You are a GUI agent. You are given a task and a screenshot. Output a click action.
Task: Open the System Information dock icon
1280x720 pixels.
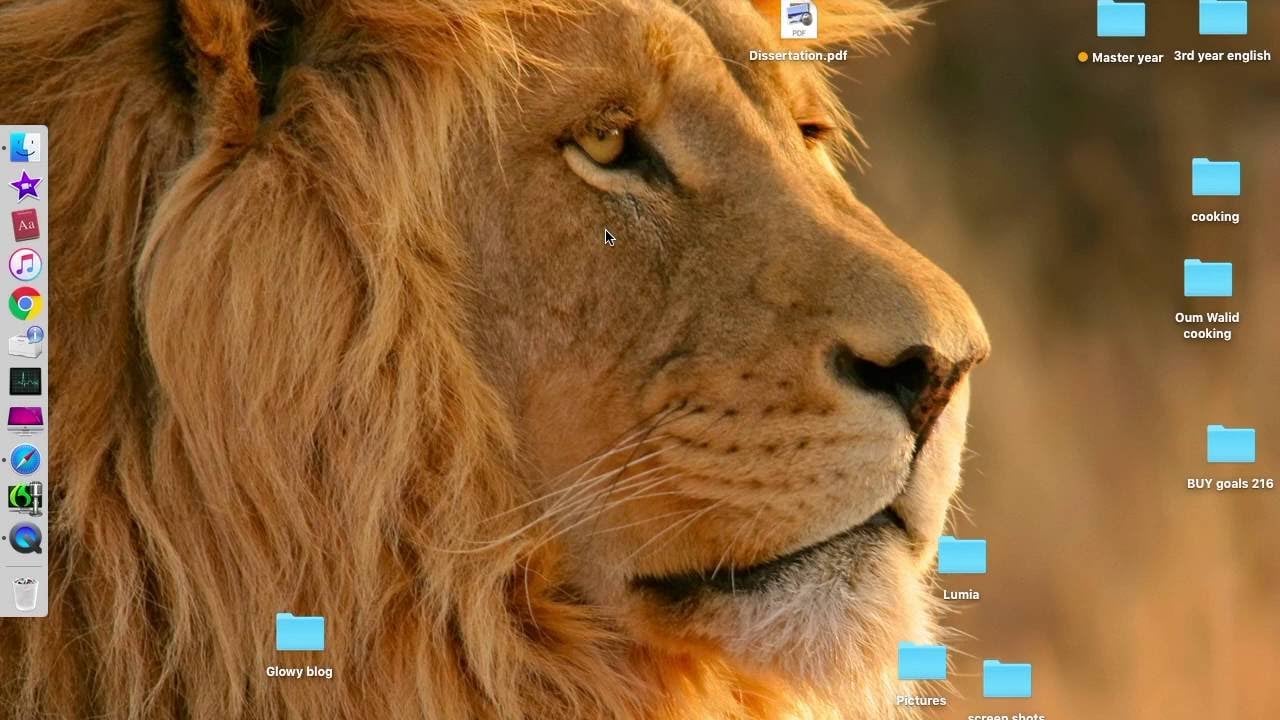(25, 343)
